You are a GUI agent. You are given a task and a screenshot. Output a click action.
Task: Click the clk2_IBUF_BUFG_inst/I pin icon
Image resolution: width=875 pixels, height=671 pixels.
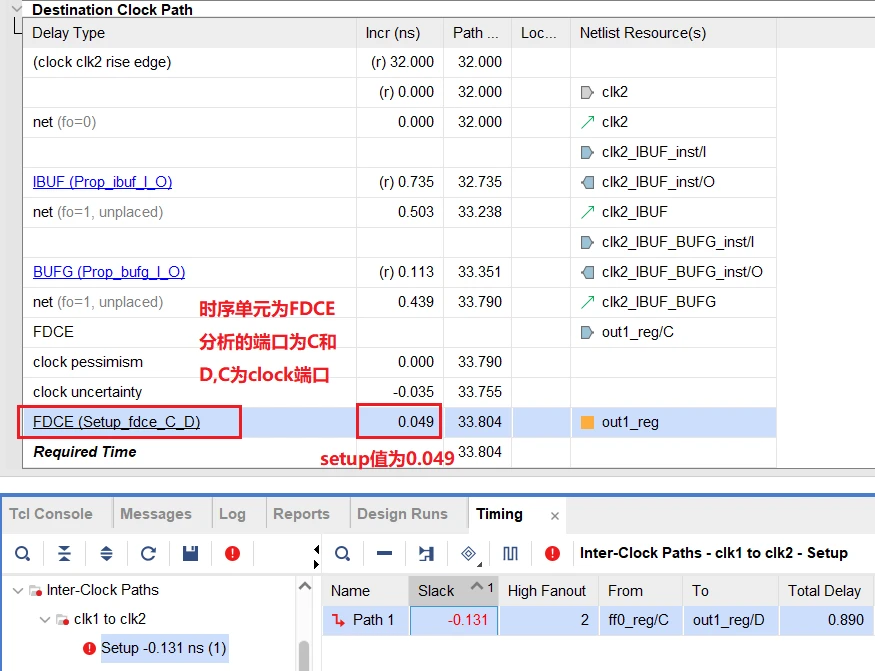point(587,242)
